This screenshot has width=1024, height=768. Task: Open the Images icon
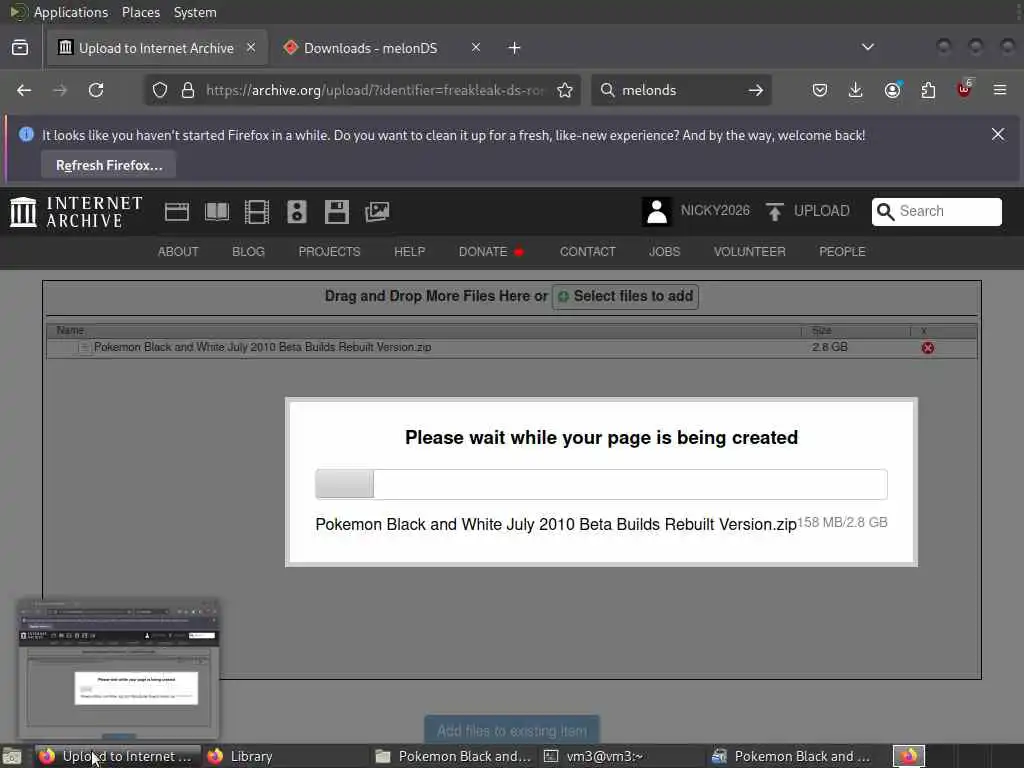(377, 212)
